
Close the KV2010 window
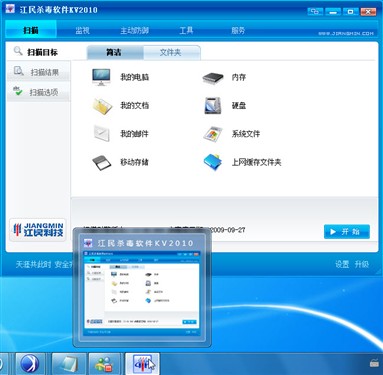tap(368, 12)
